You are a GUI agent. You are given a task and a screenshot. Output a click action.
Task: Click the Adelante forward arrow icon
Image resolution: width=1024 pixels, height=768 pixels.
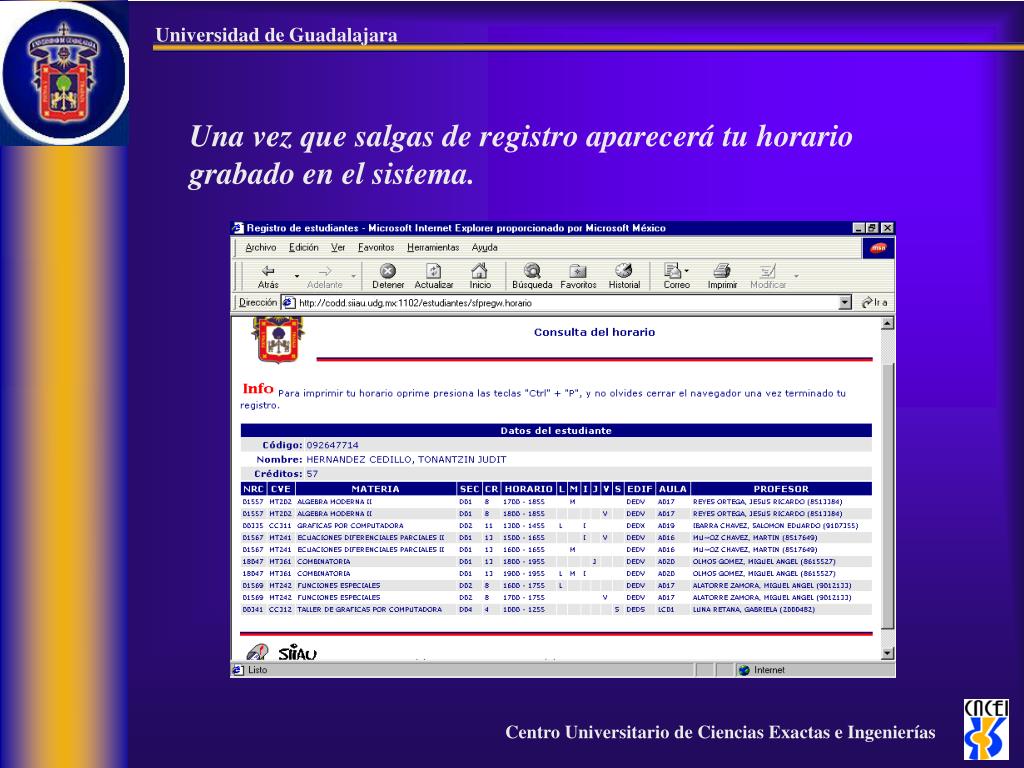click(325, 271)
